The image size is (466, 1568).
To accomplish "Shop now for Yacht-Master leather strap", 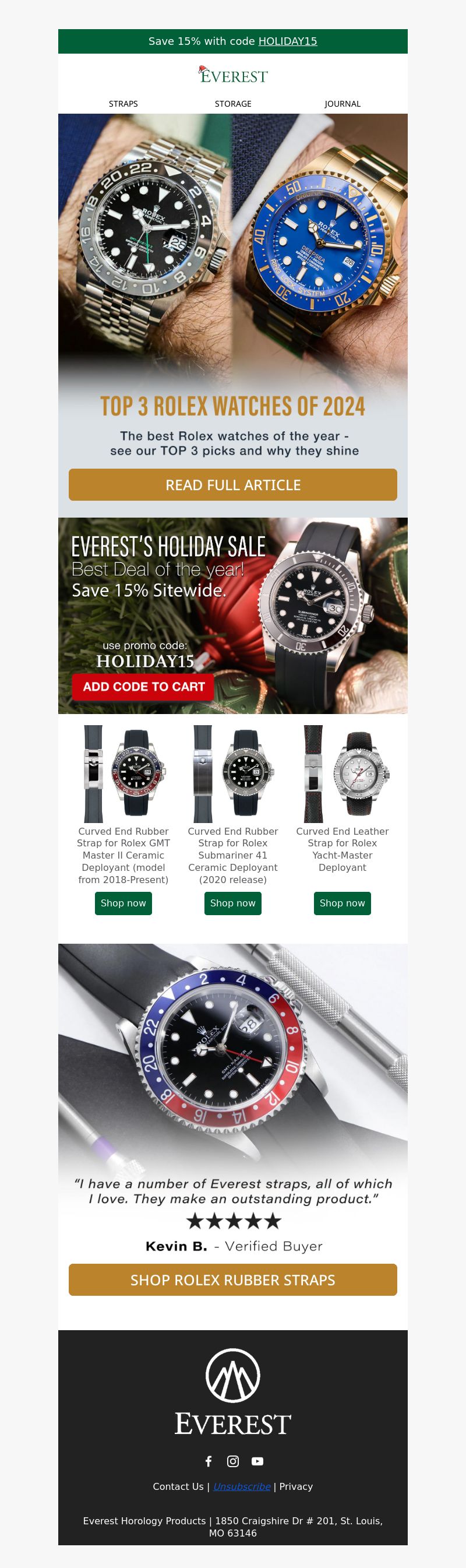I will coord(343,903).
